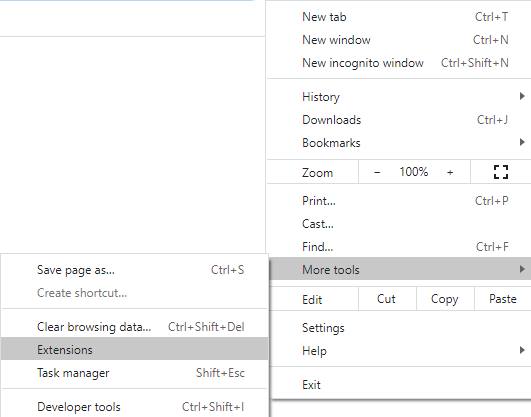This screenshot has width=531, height=417.
Task: Click the Paste button
Action: 503,299
